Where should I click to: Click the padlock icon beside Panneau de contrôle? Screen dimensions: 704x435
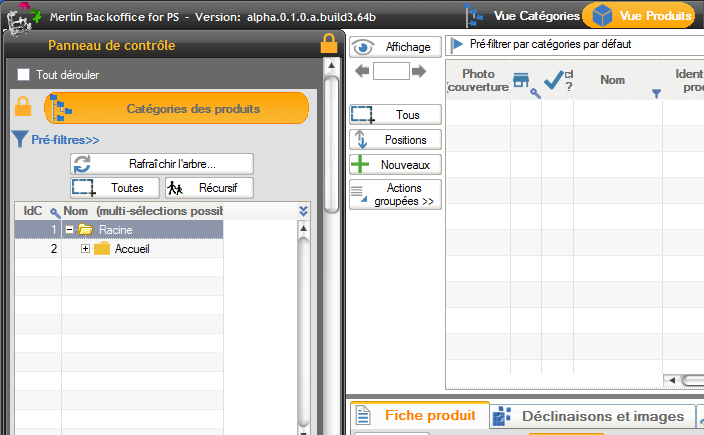point(329,44)
